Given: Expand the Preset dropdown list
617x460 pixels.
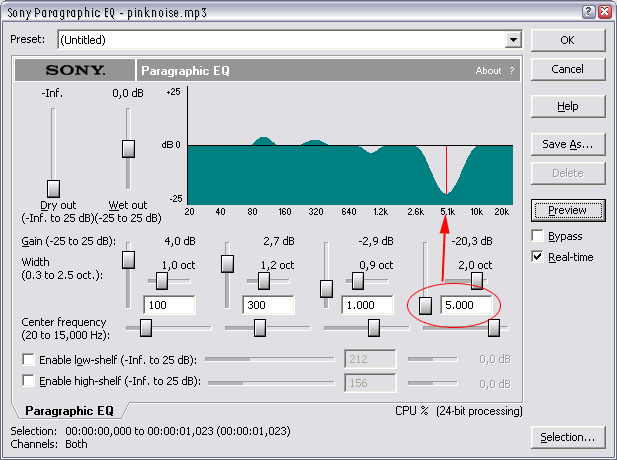Looking at the screenshot, I should 513,40.
